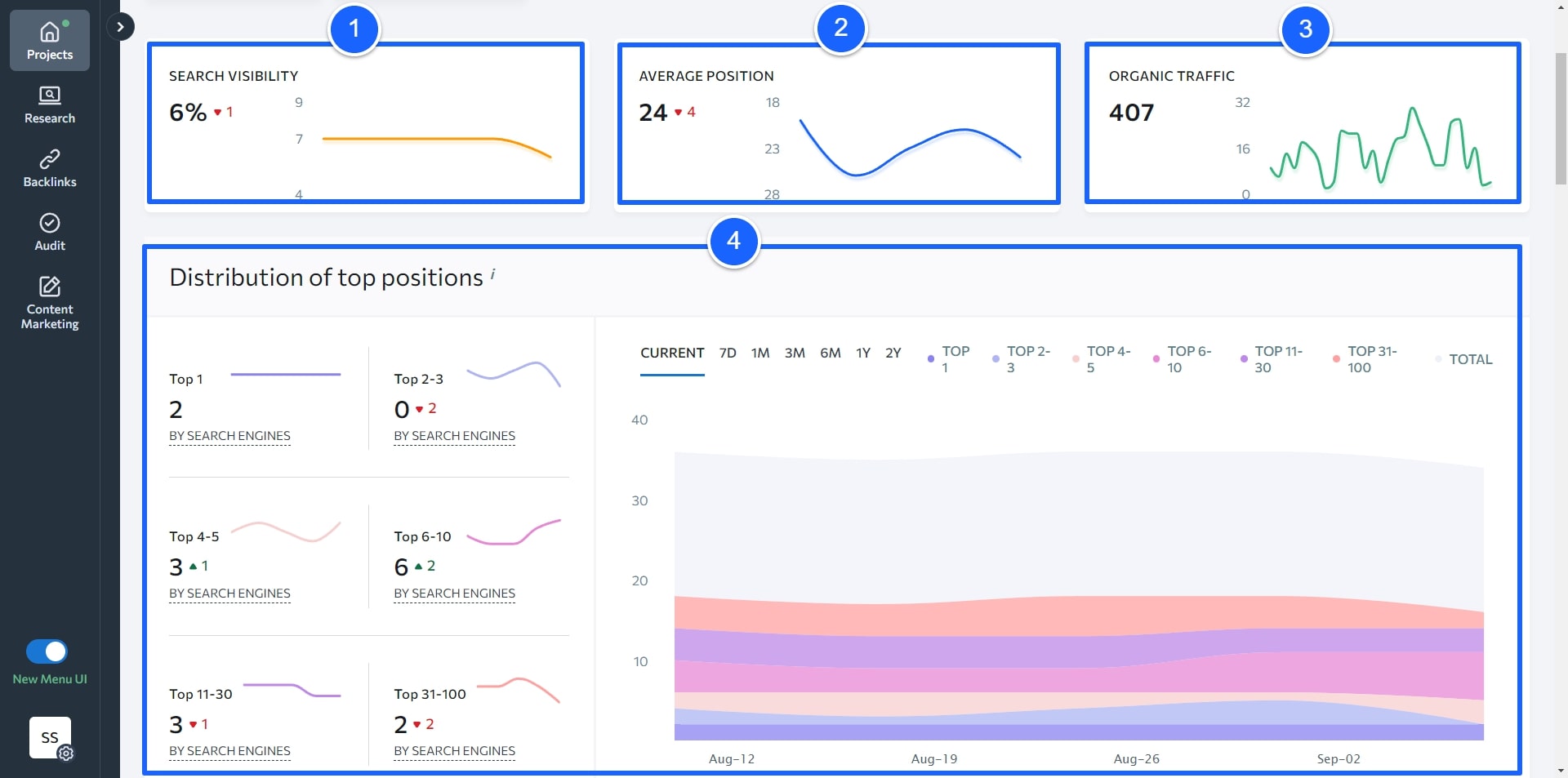Open Content Marketing in sidebar
Image resolution: width=1568 pixels, height=778 pixels.
coord(50,304)
